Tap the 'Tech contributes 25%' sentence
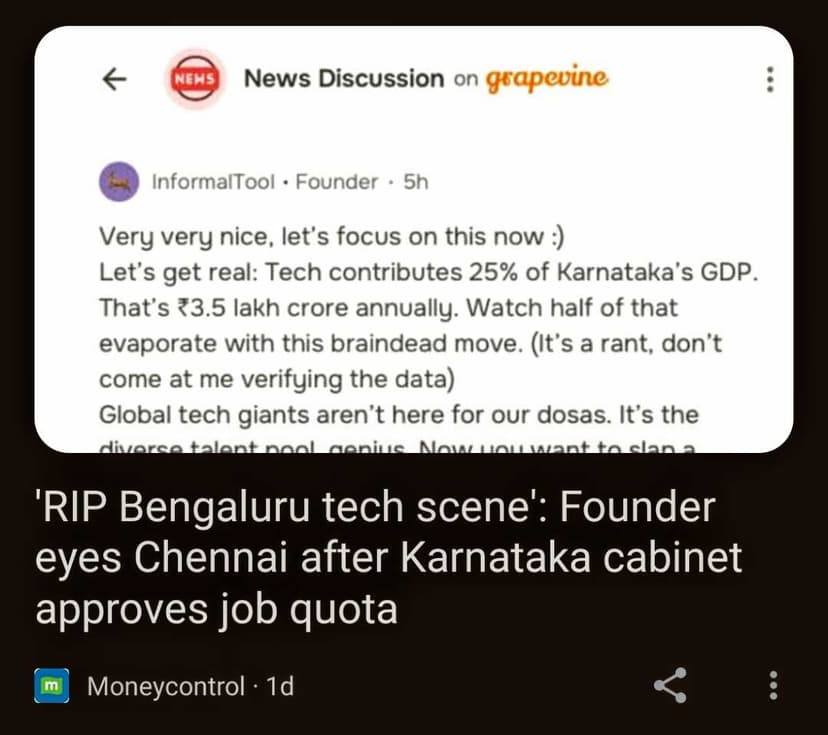 click(512, 272)
